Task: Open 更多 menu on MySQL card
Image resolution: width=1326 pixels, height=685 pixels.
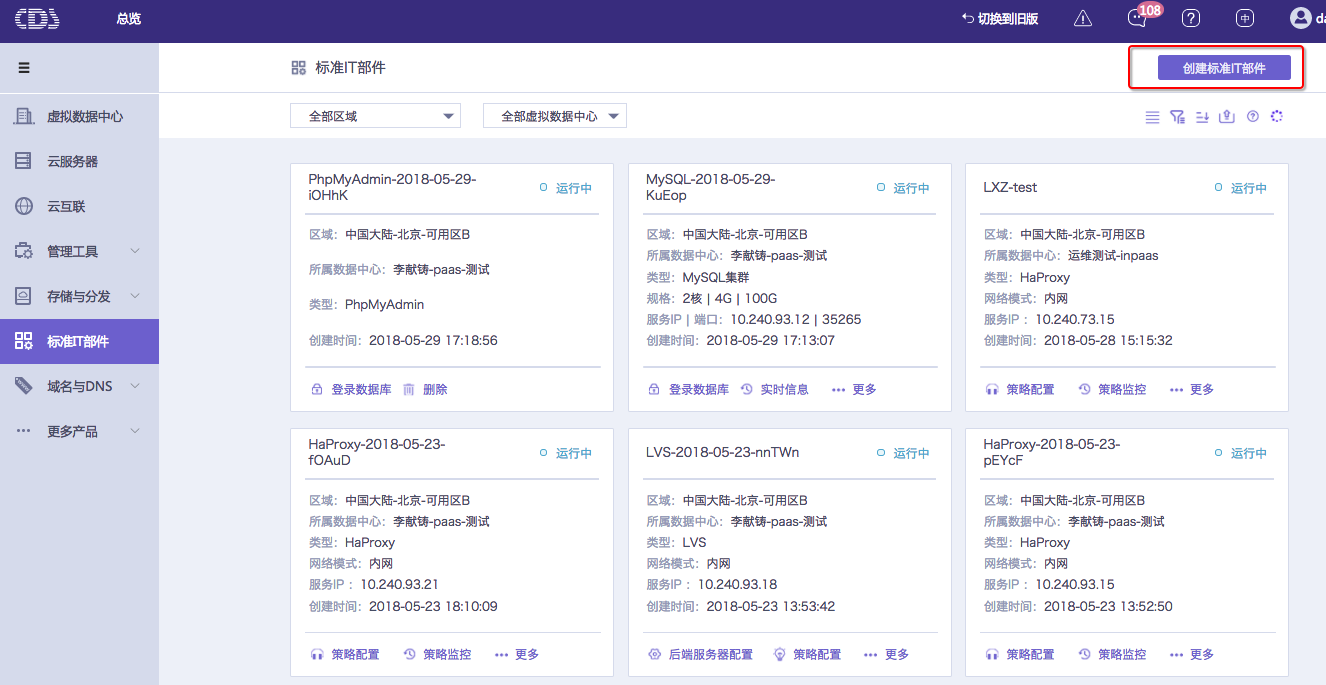Action: [x=854, y=389]
